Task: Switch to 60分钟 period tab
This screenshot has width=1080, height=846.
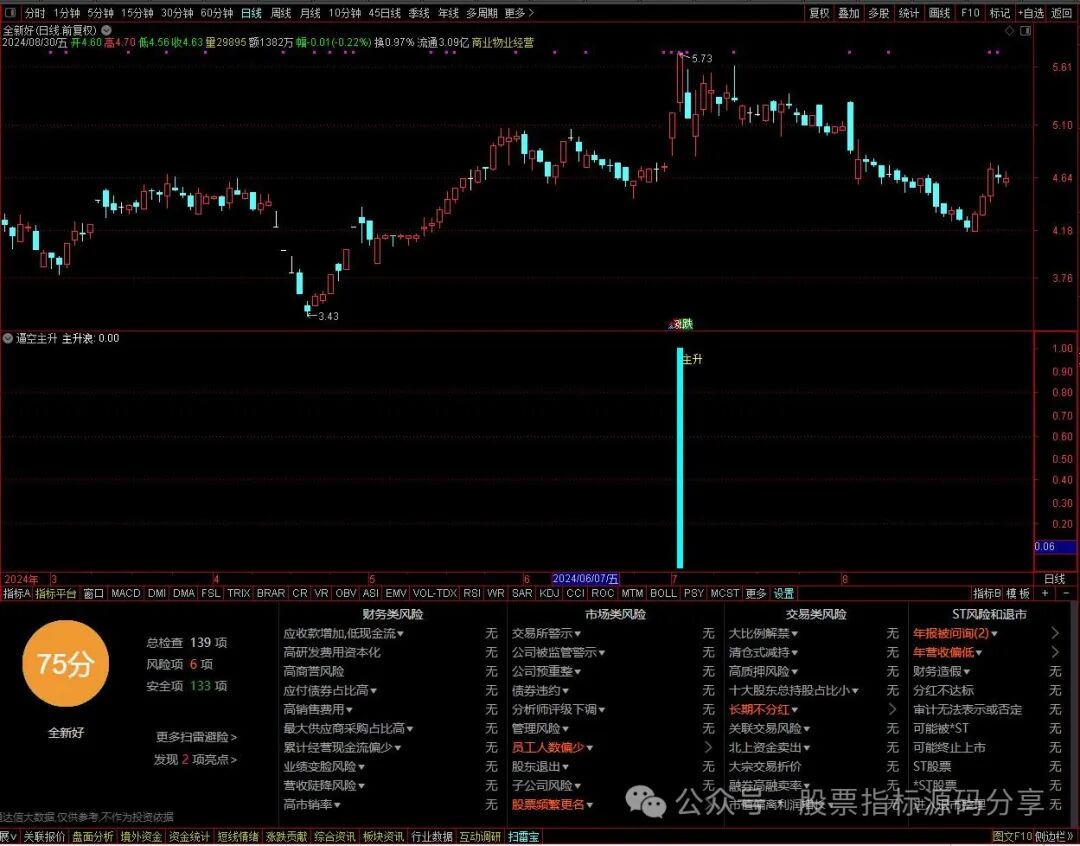Action: click(217, 13)
